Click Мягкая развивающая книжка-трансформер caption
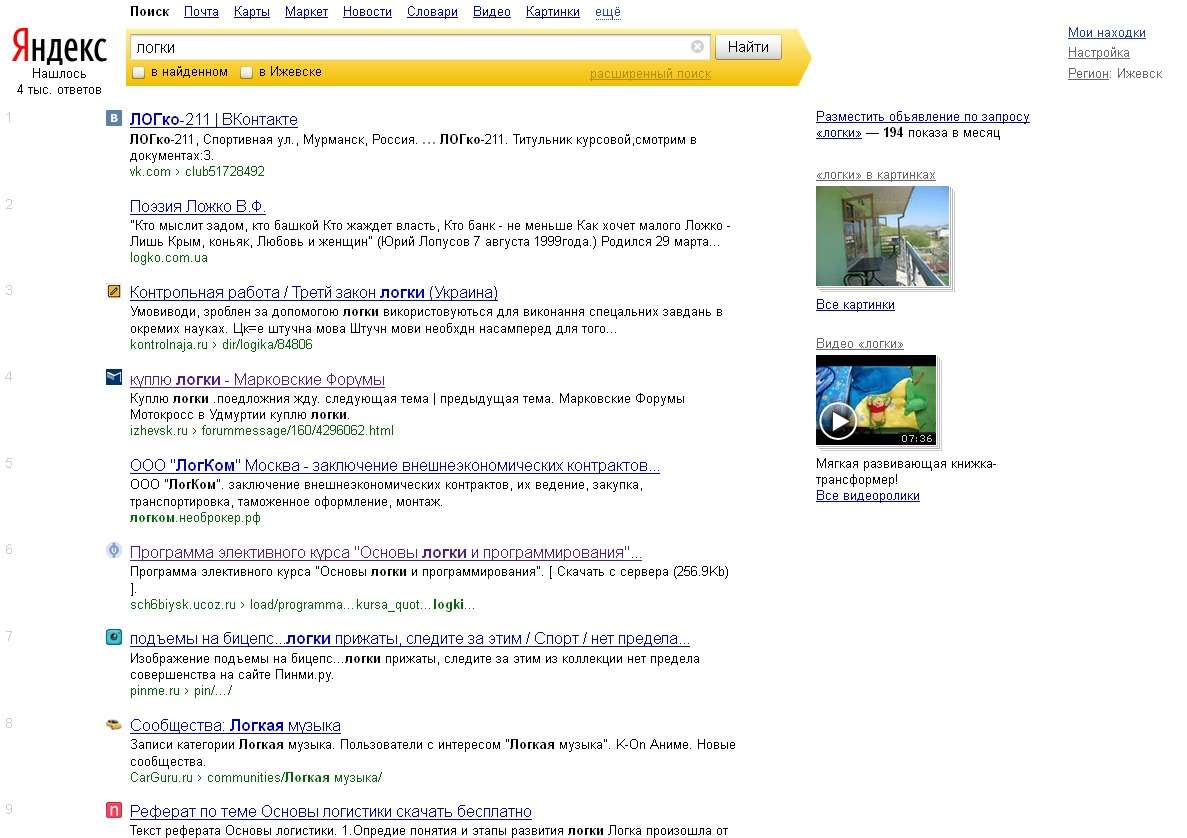 point(906,472)
